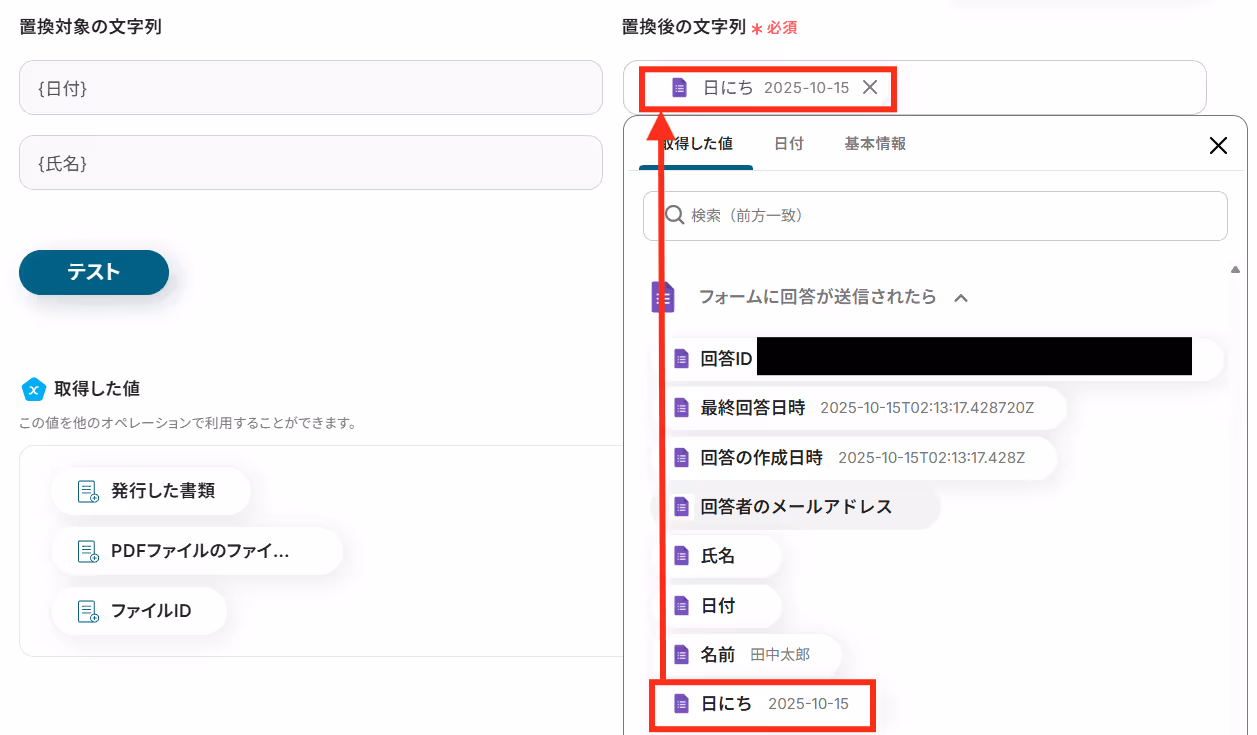Click the search magnifier icon
1257x735 pixels.
click(675, 215)
